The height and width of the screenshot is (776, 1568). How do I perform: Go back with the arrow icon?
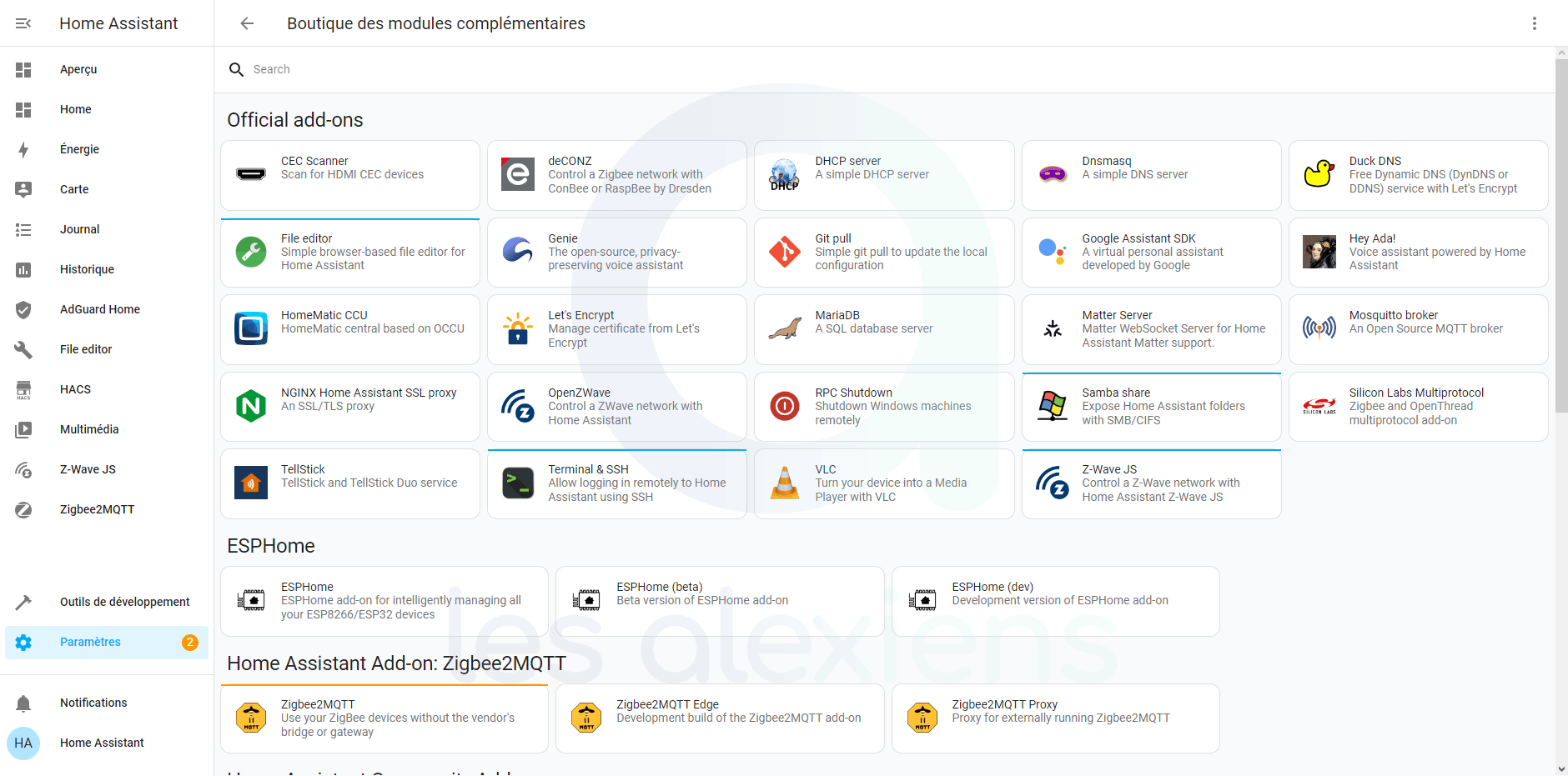click(x=247, y=23)
